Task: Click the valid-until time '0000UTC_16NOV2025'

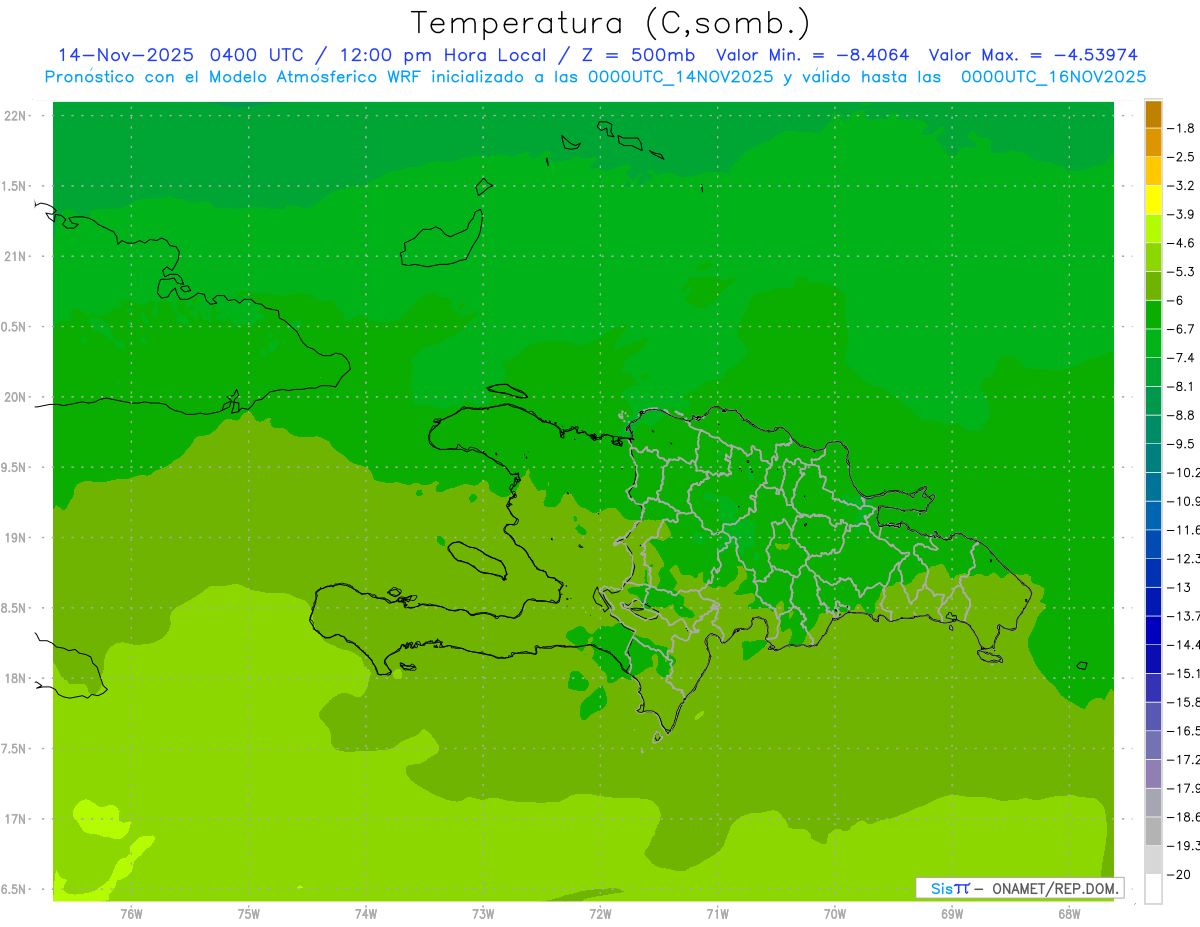Action: [x=1053, y=77]
